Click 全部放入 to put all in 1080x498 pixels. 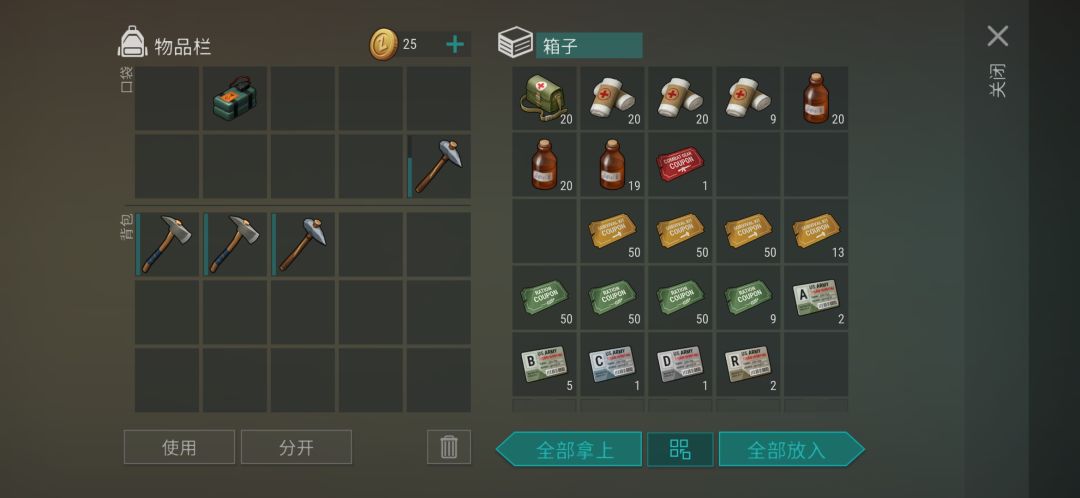(x=791, y=449)
